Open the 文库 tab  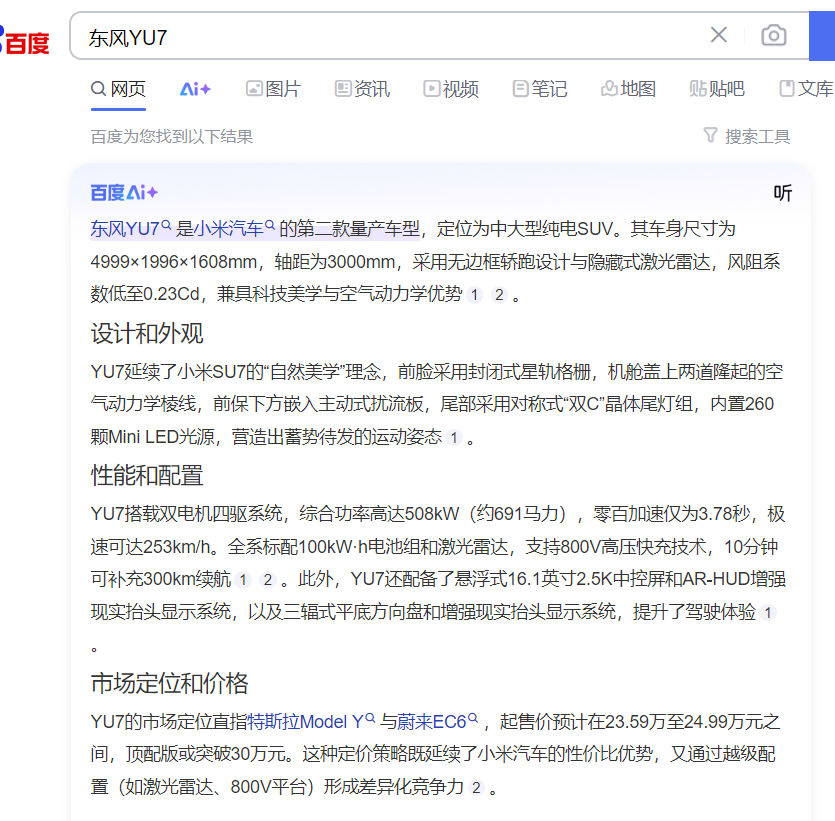[806, 89]
